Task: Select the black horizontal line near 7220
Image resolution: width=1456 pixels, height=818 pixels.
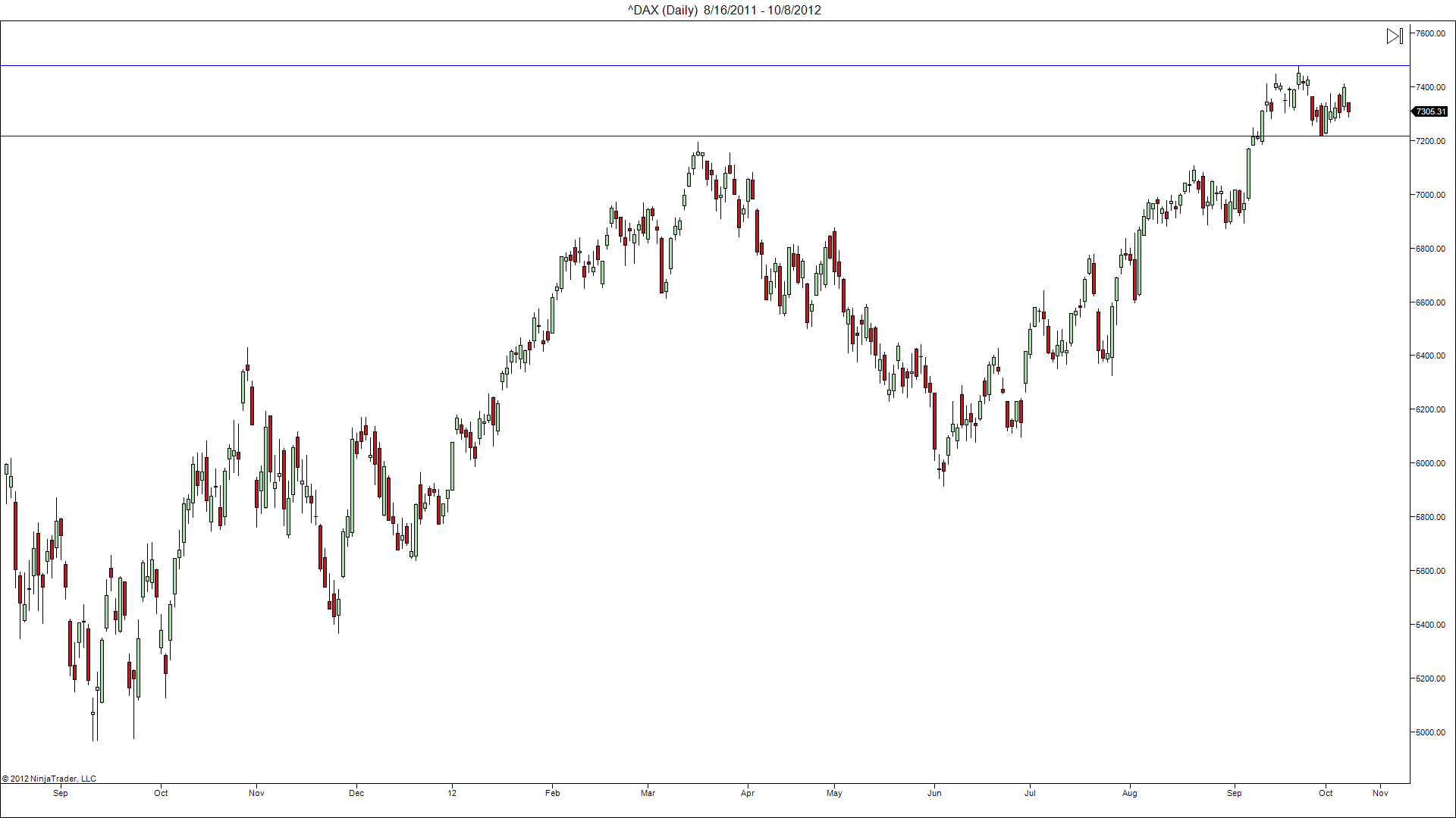Action: [x=705, y=136]
